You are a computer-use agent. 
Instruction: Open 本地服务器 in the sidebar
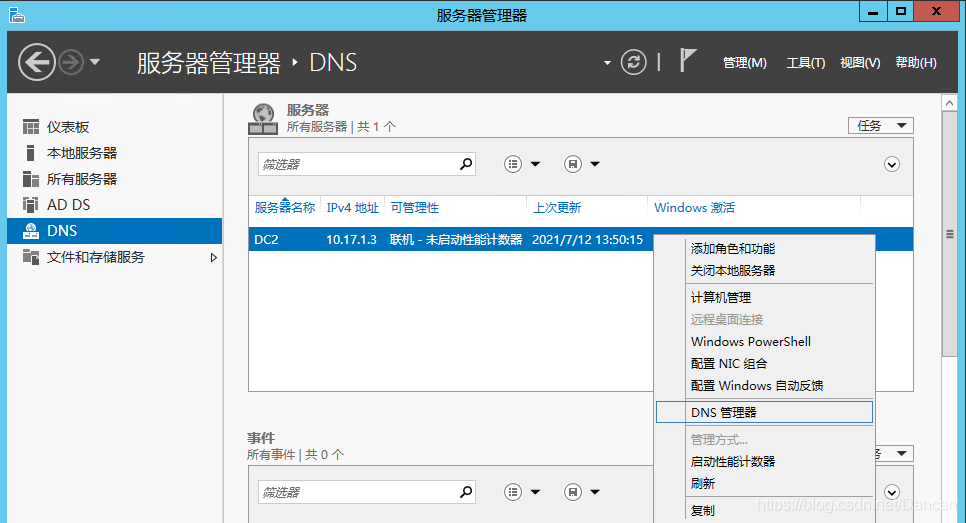click(81, 153)
